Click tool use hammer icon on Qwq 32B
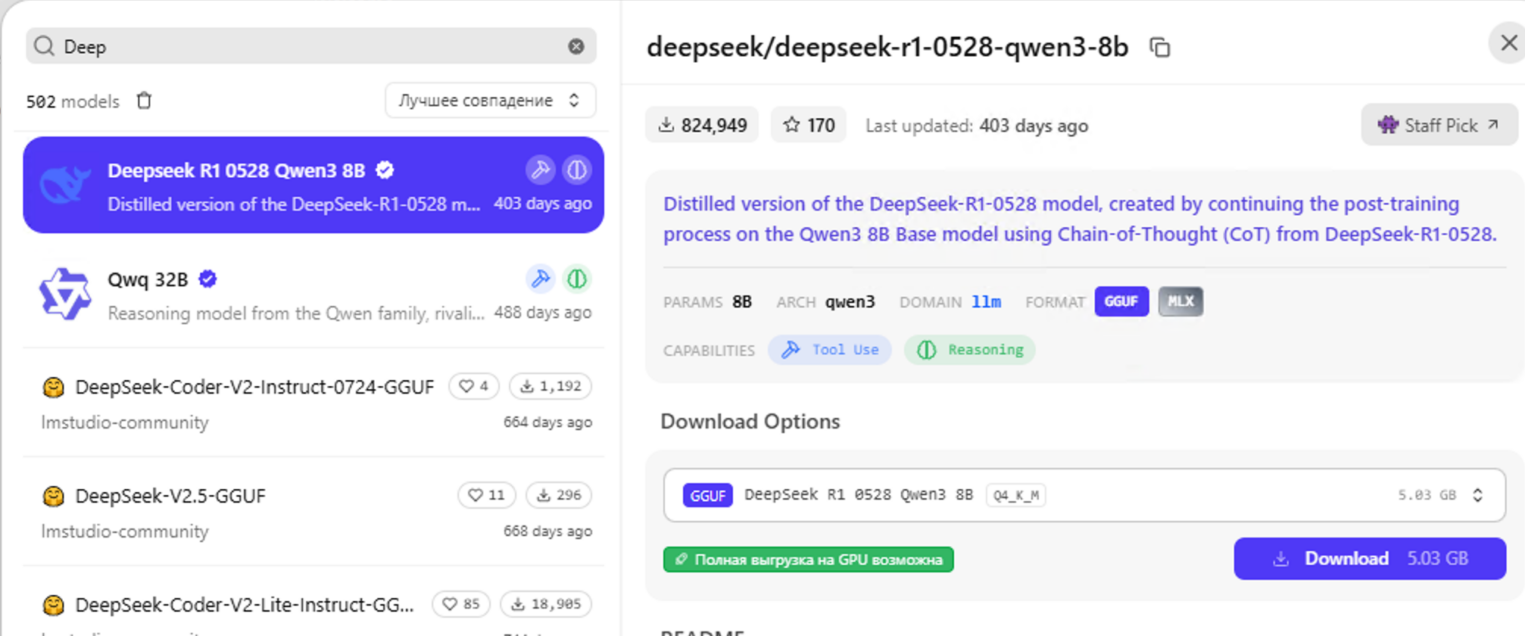 pos(540,279)
